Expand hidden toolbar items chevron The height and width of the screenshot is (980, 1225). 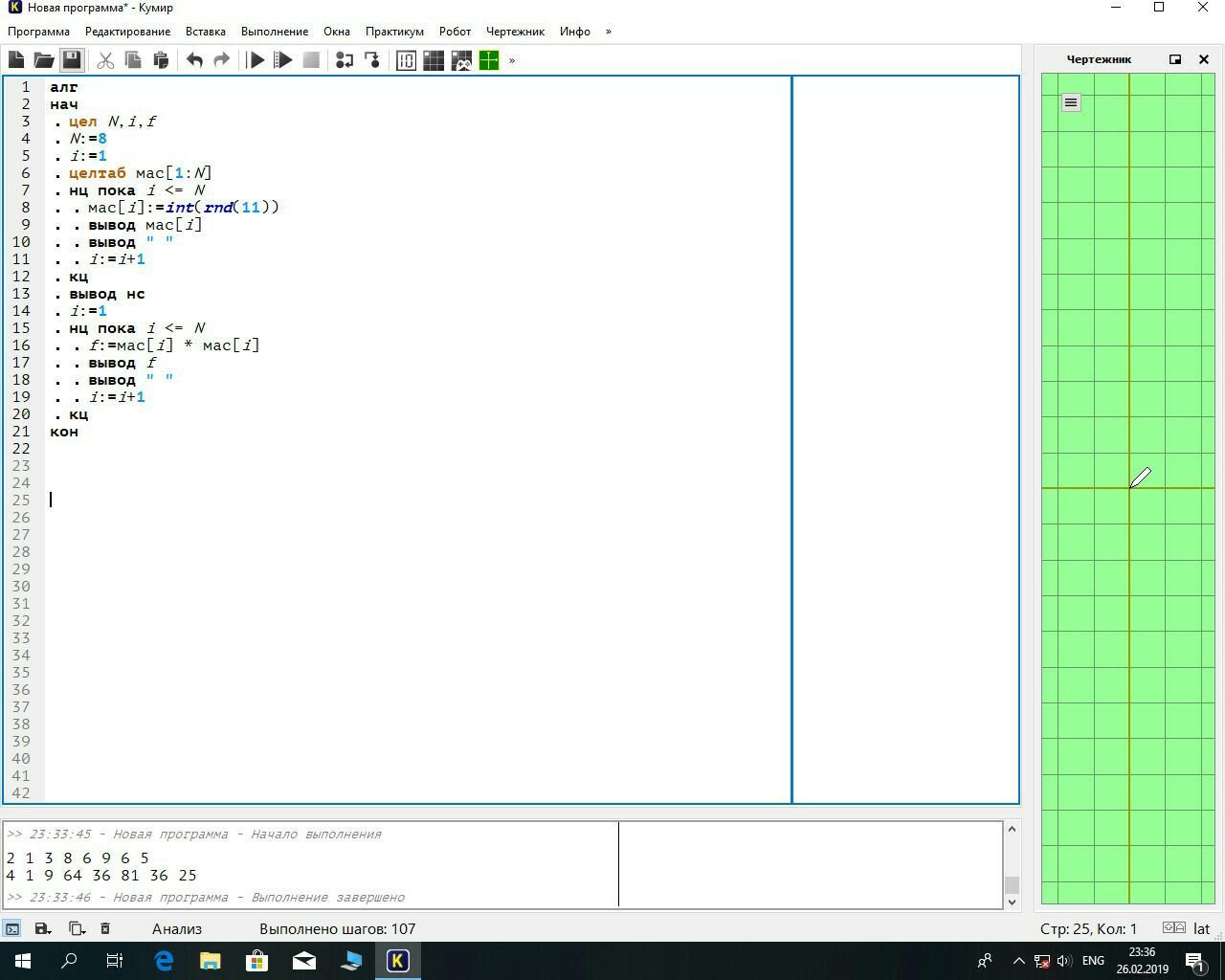(x=512, y=60)
